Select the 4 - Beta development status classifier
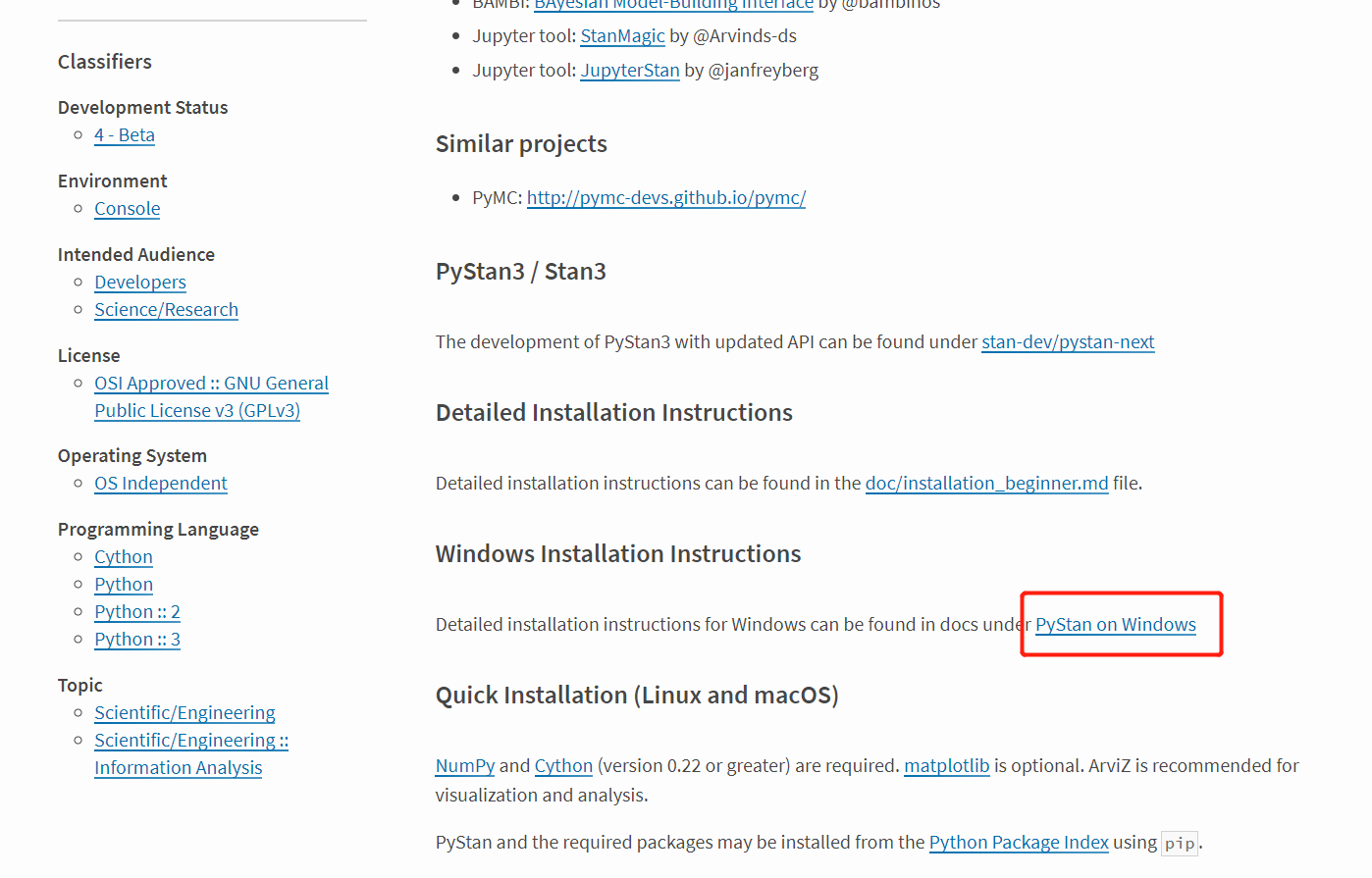 pyautogui.click(x=124, y=135)
